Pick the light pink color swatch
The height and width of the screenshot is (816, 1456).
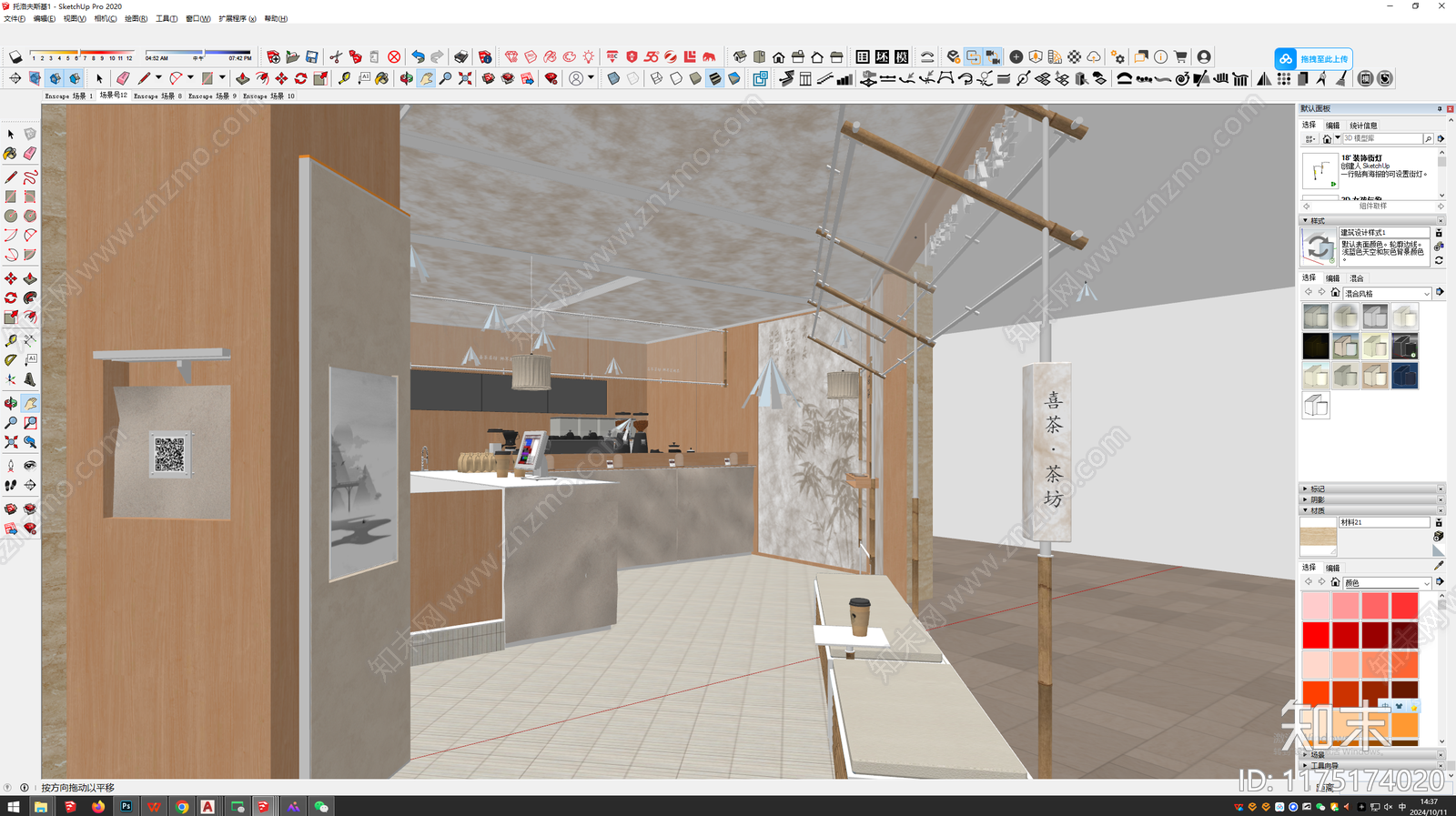tap(1316, 605)
